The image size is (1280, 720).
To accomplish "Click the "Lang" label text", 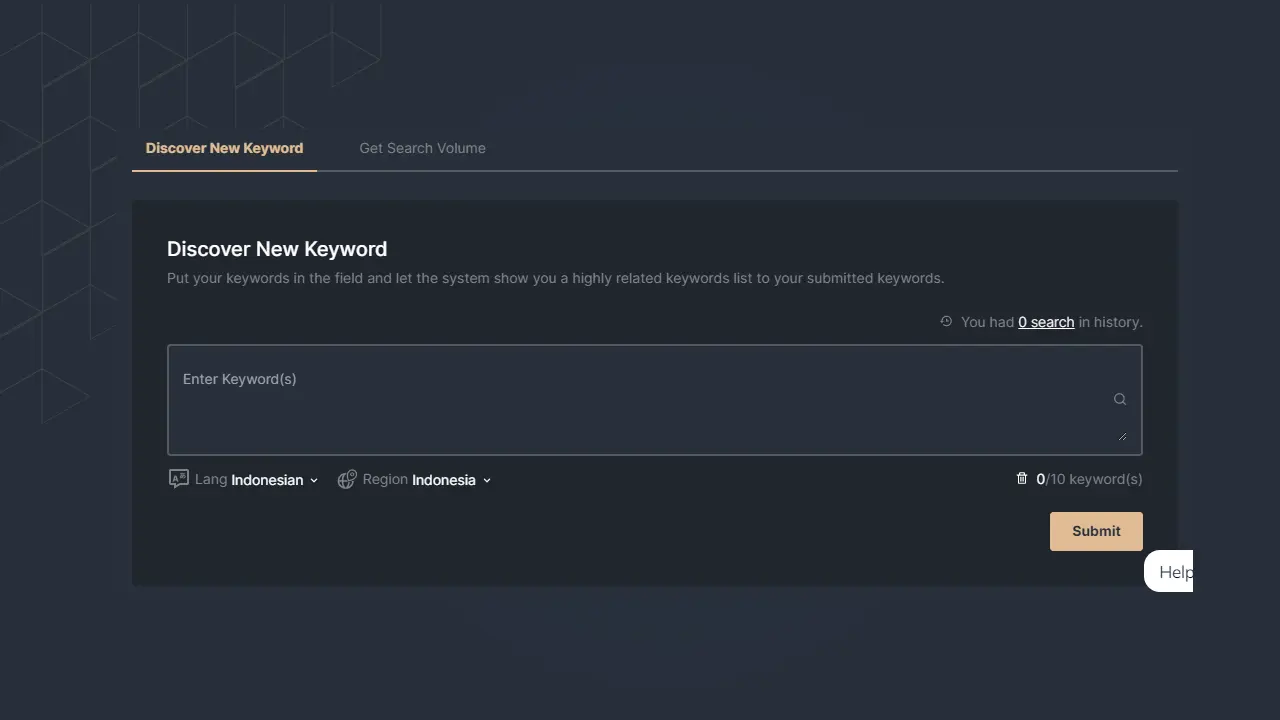I will pyautogui.click(x=211, y=480).
